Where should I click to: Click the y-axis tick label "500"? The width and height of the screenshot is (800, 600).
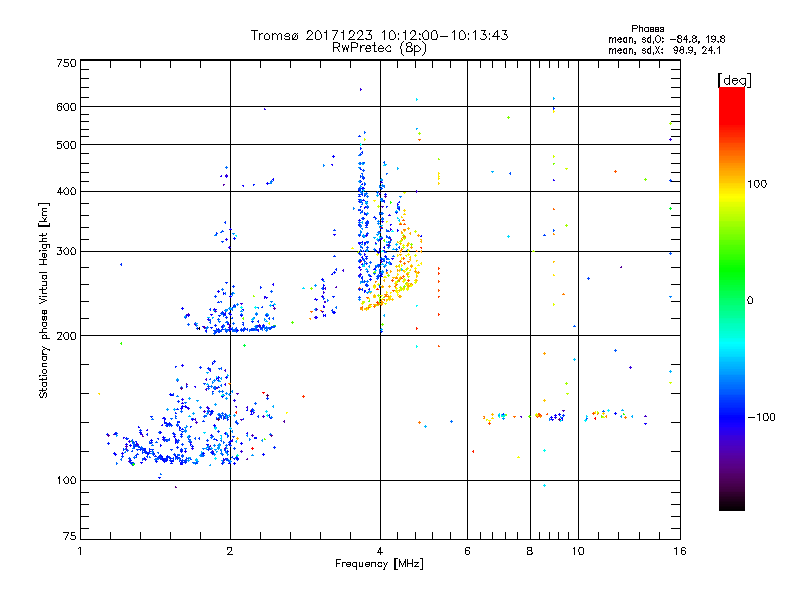[x=67, y=145]
